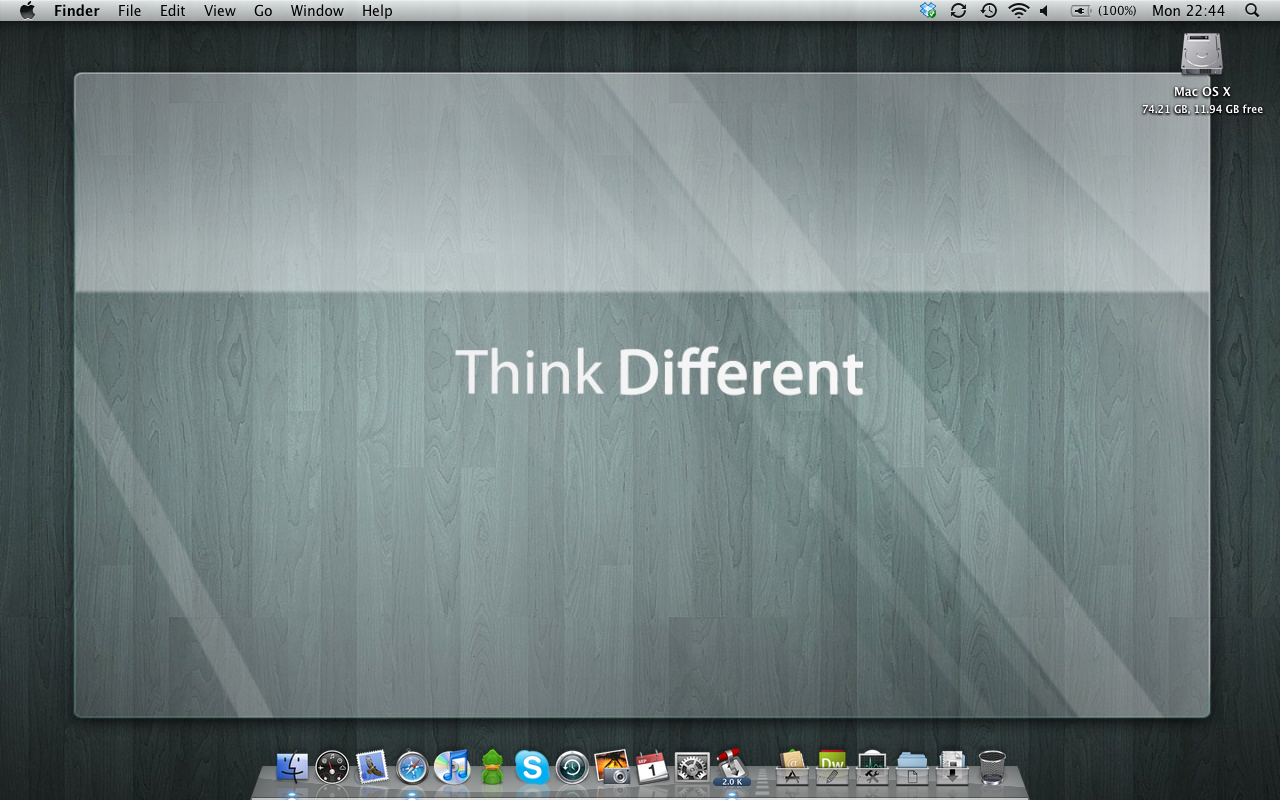1280x800 pixels.
Task: Launch Safari from the dock
Action: point(412,768)
